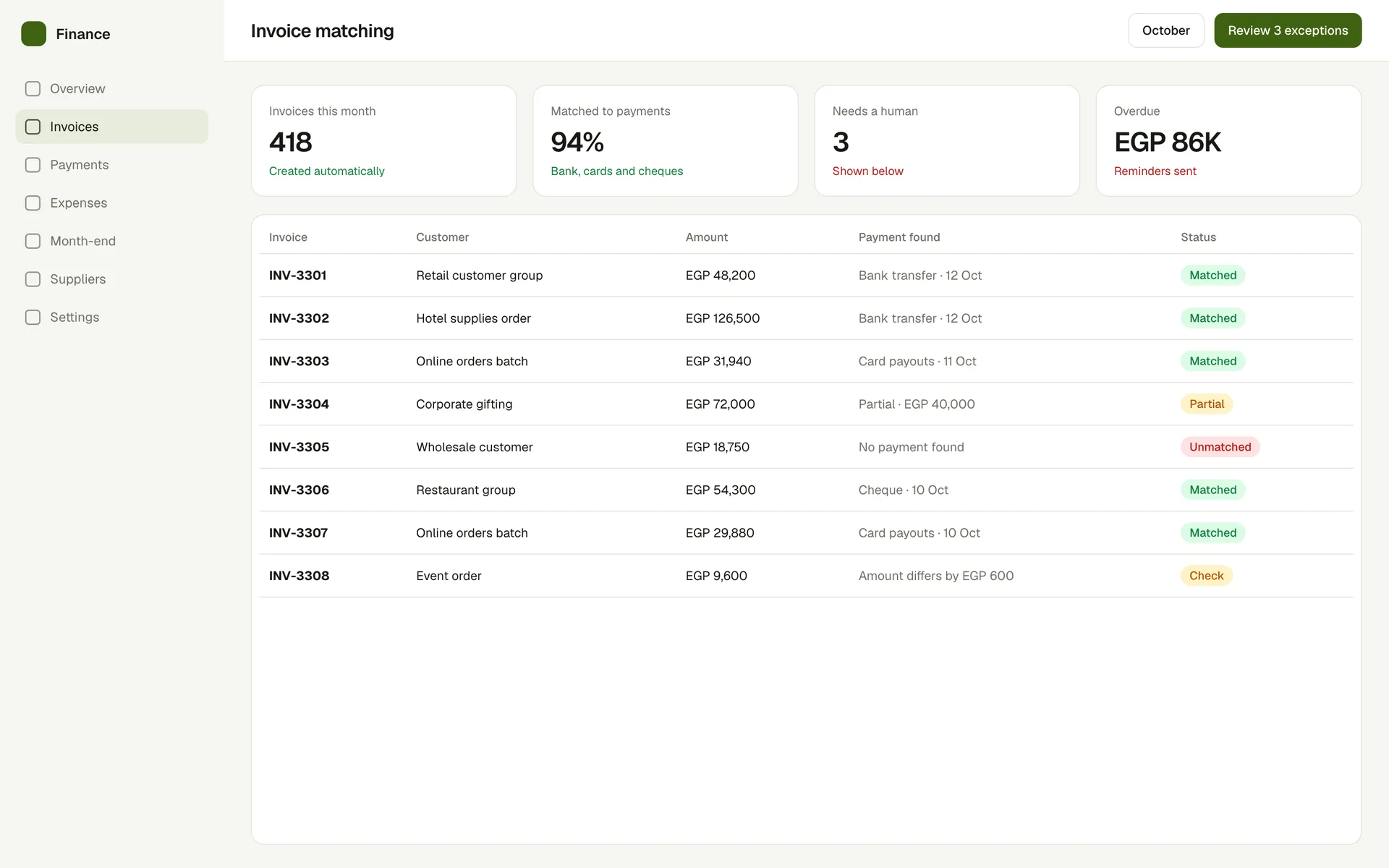
Task: Open the Matched to payments card
Action: [665, 141]
